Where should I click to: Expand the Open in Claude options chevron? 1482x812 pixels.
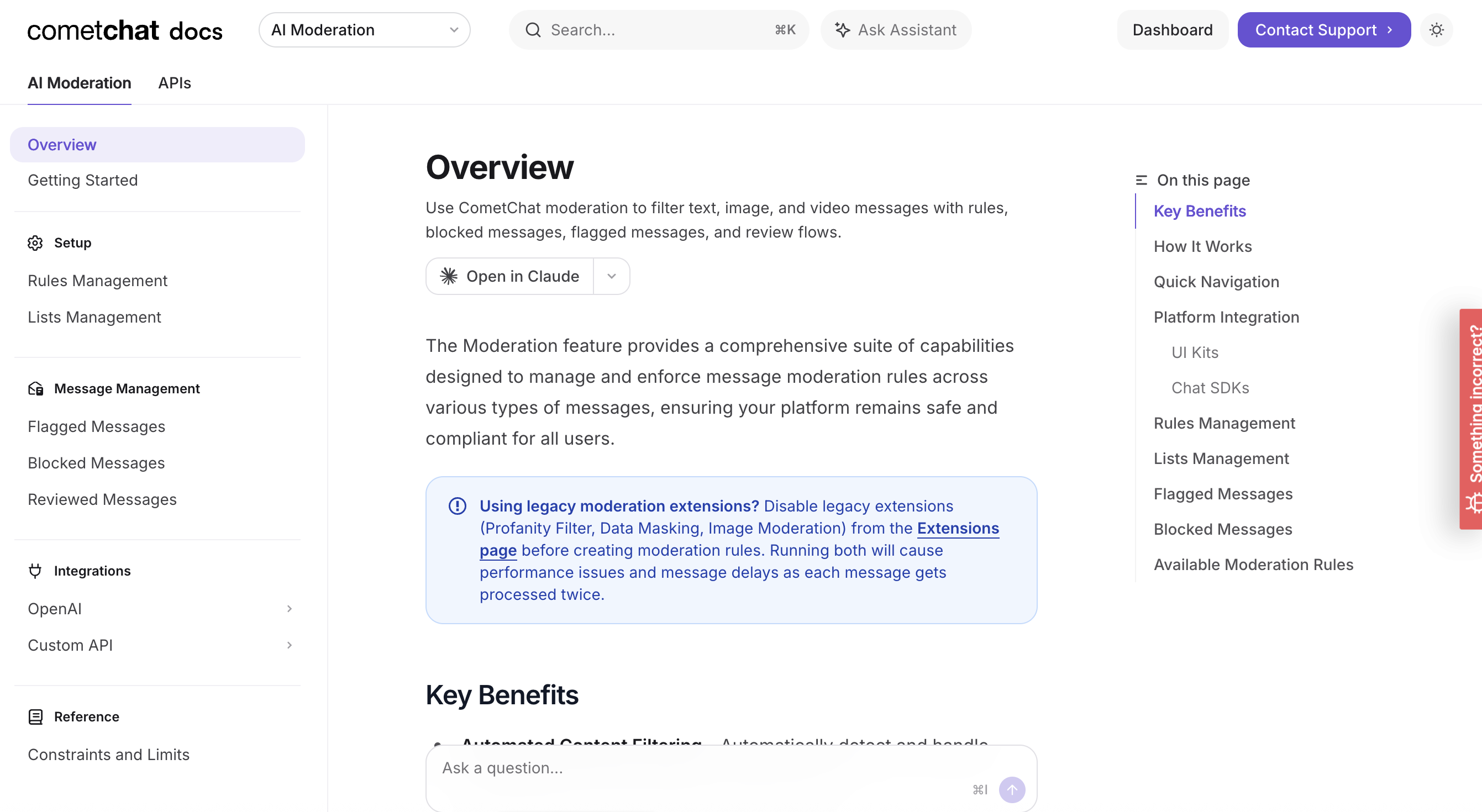(611, 277)
